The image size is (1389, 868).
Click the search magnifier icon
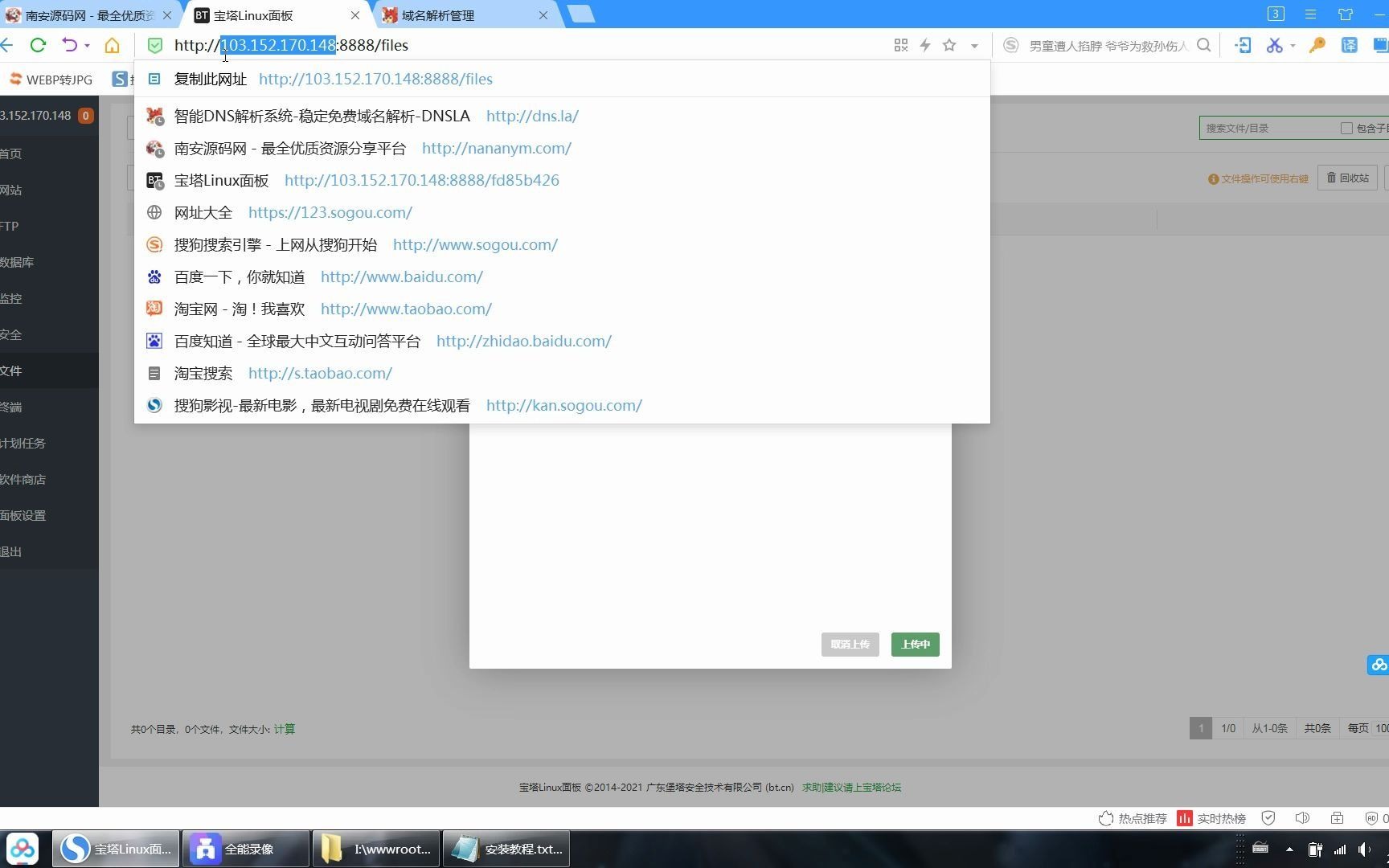[1203, 46]
